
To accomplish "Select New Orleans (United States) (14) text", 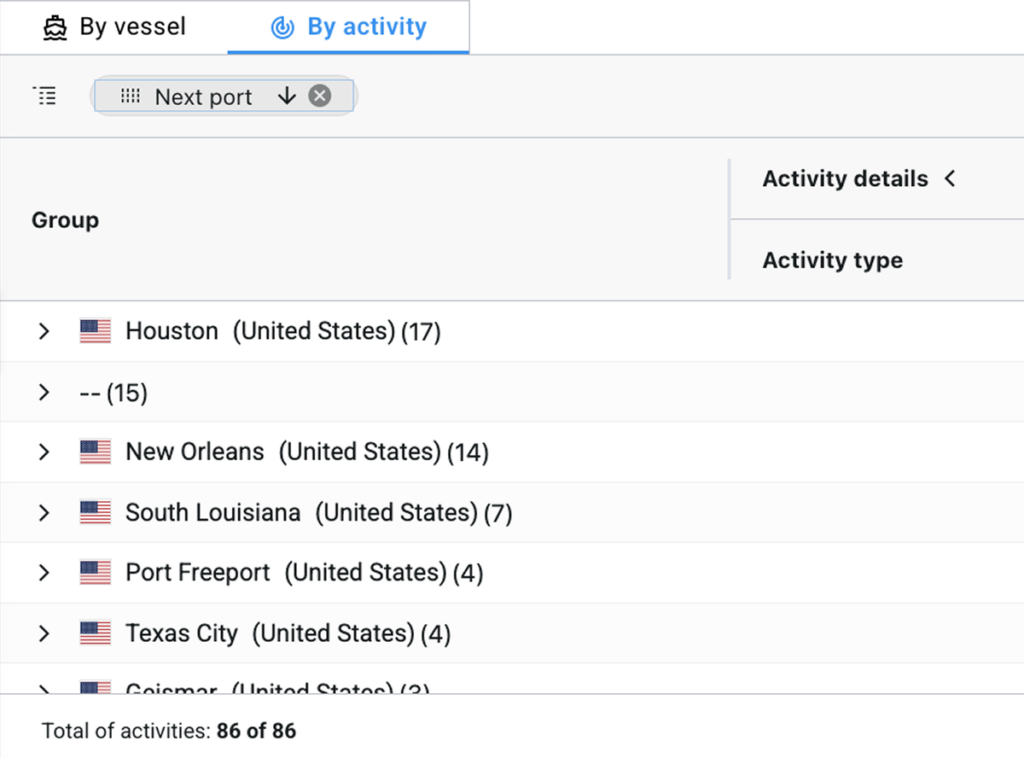I will (x=307, y=452).
